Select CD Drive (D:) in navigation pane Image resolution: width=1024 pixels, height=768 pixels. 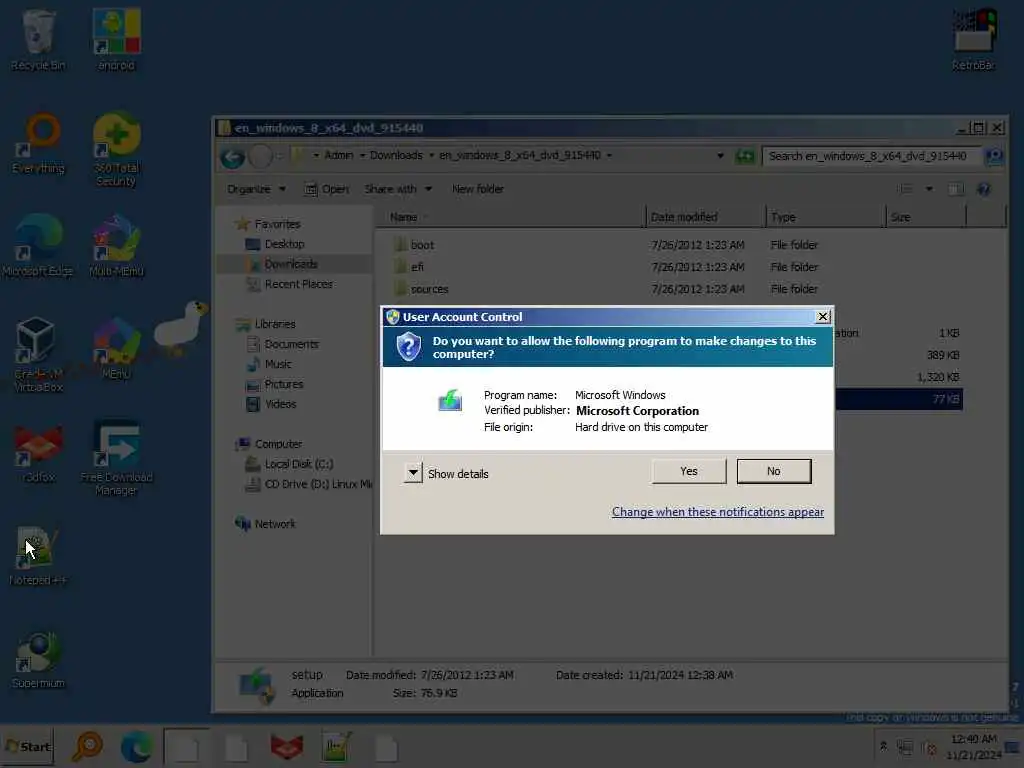pyautogui.click(x=318, y=484)
